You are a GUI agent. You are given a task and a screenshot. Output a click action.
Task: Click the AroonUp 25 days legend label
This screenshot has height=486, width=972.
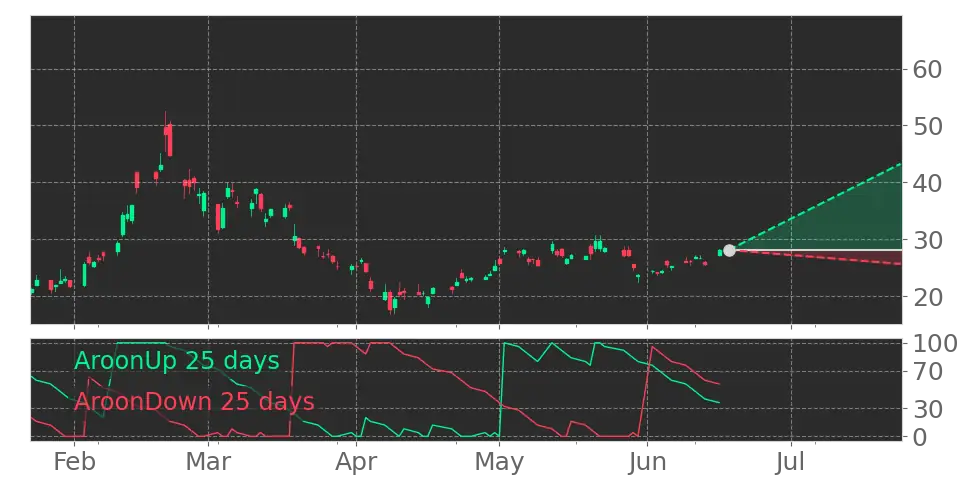tap(177, 360)
